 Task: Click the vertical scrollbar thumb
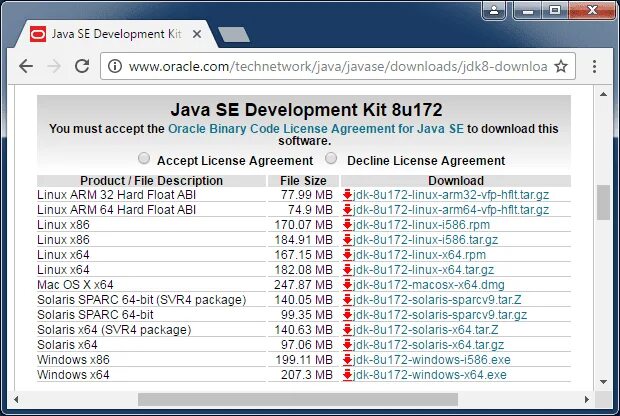coord(603,202)
